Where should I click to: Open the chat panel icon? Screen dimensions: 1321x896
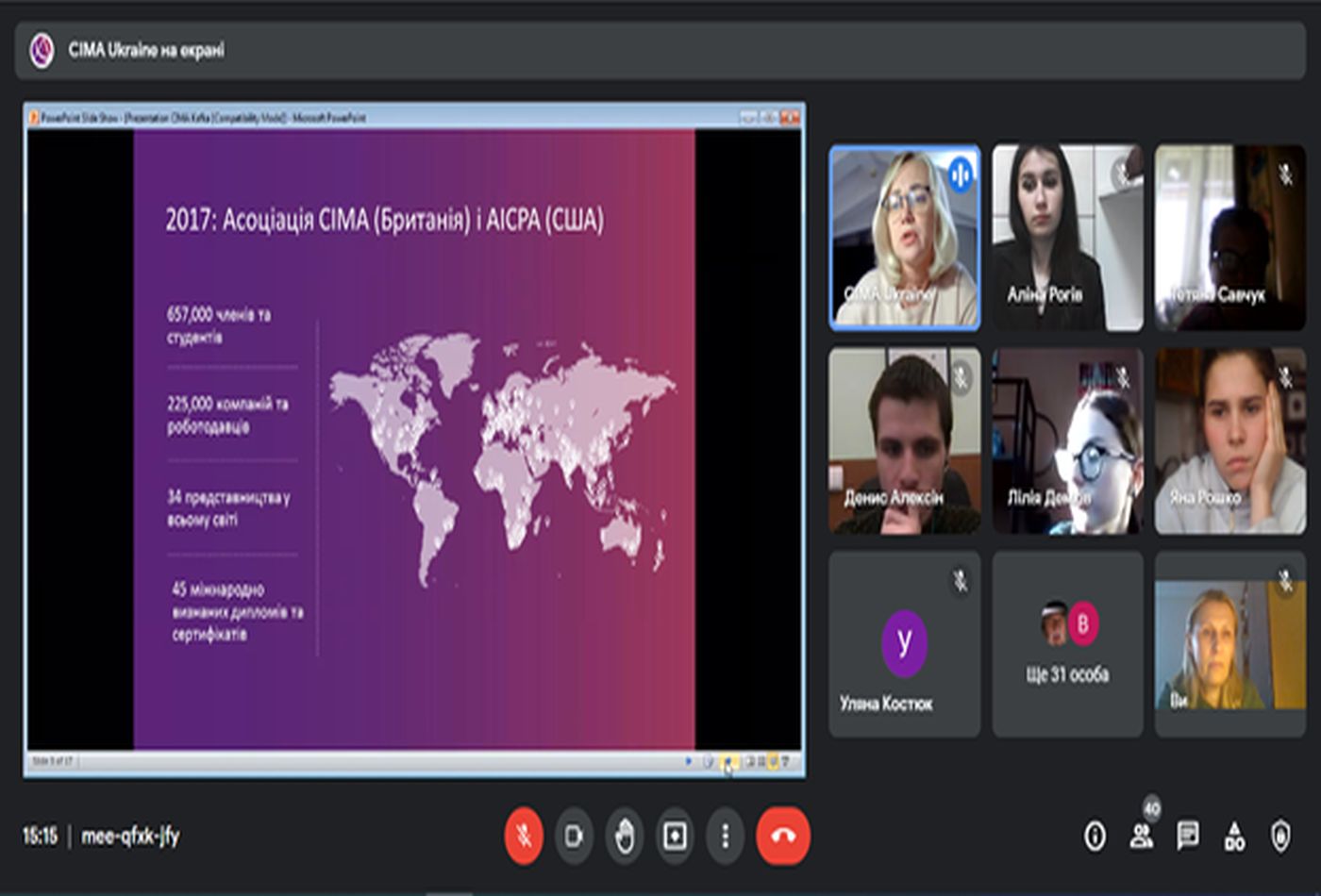pos(1188,836)
